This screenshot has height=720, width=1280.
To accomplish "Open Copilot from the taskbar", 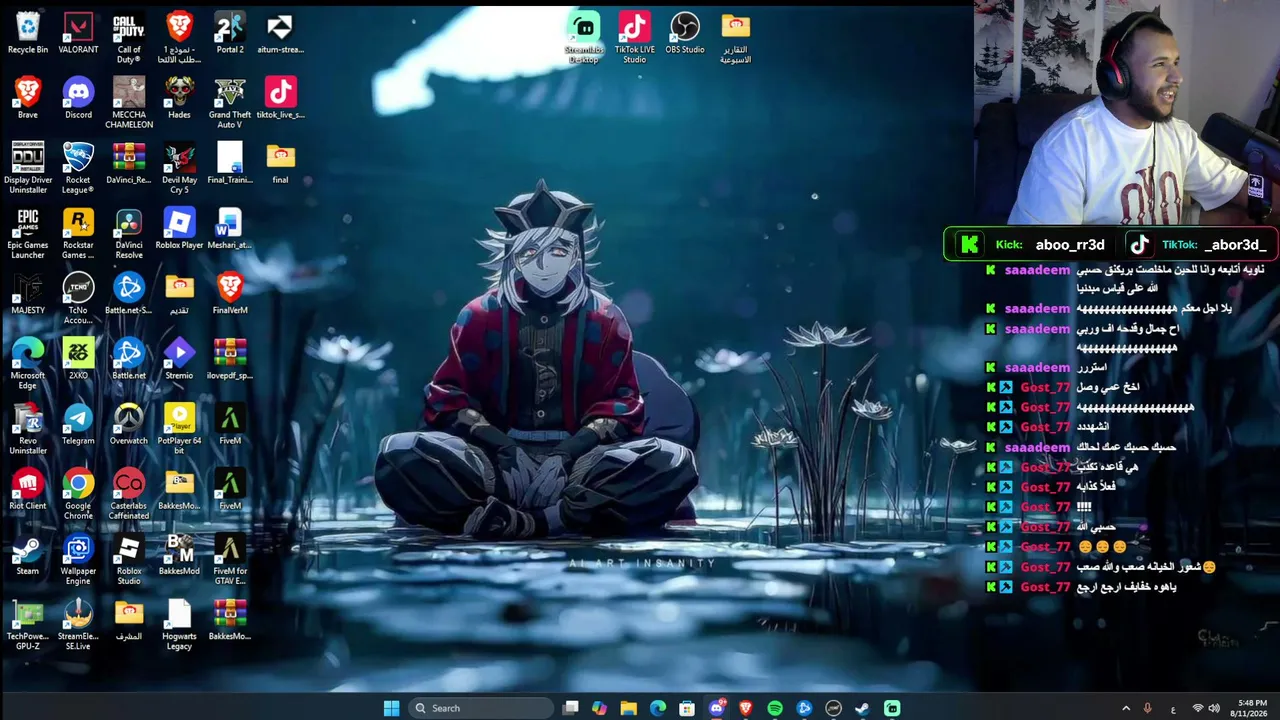I will (x=599, y=708).
